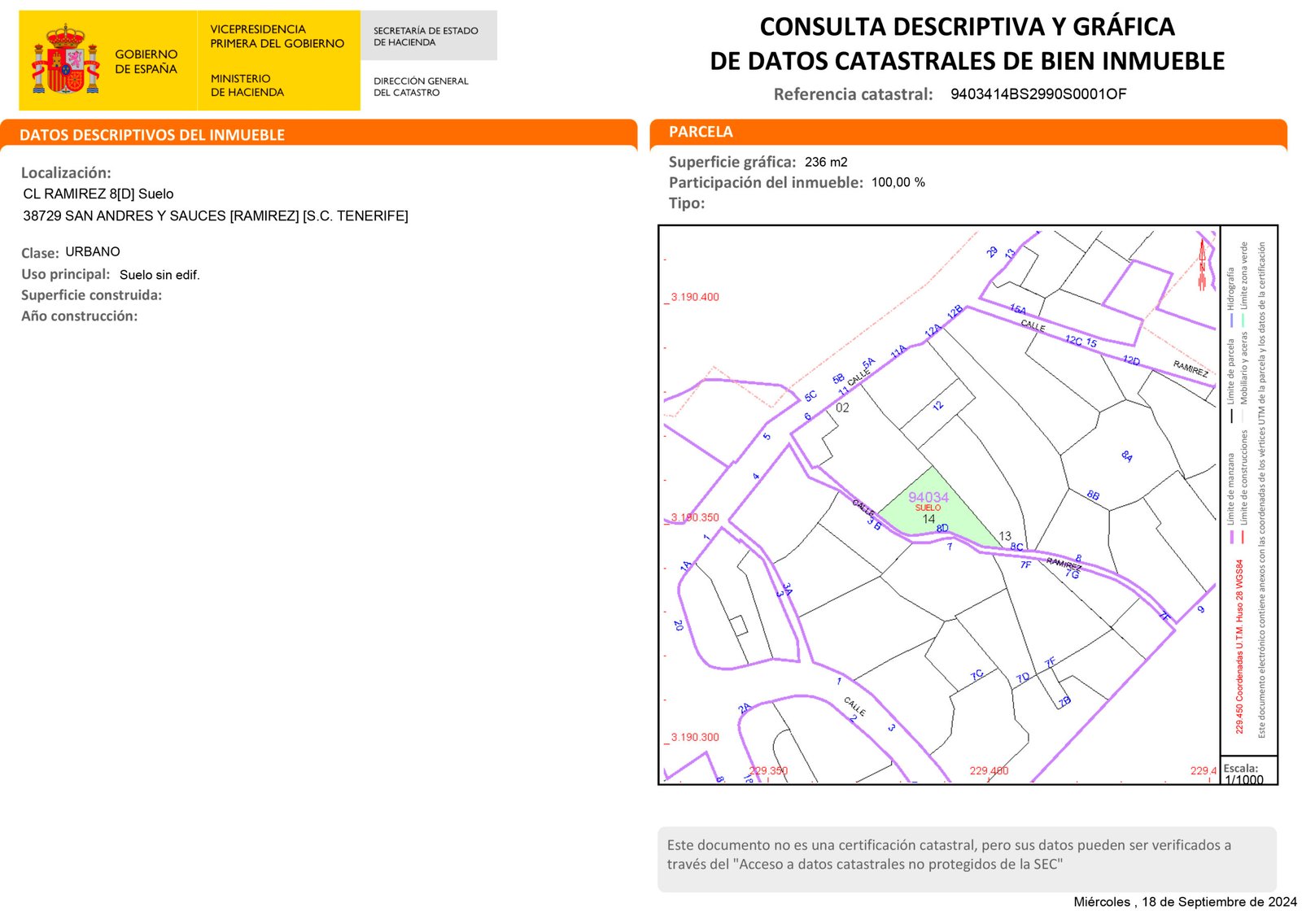Click the '236 m2' surface value
Image resolution: width=1302 pixels, height=924 pixels.
point(826,162)
